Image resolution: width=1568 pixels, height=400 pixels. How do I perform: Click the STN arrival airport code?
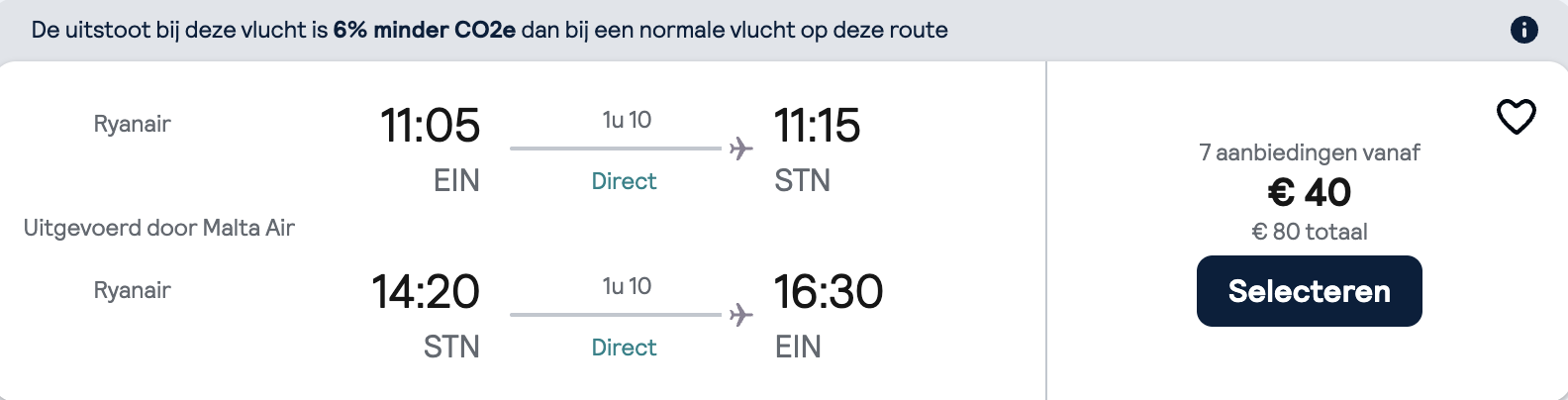click(802, 180)
